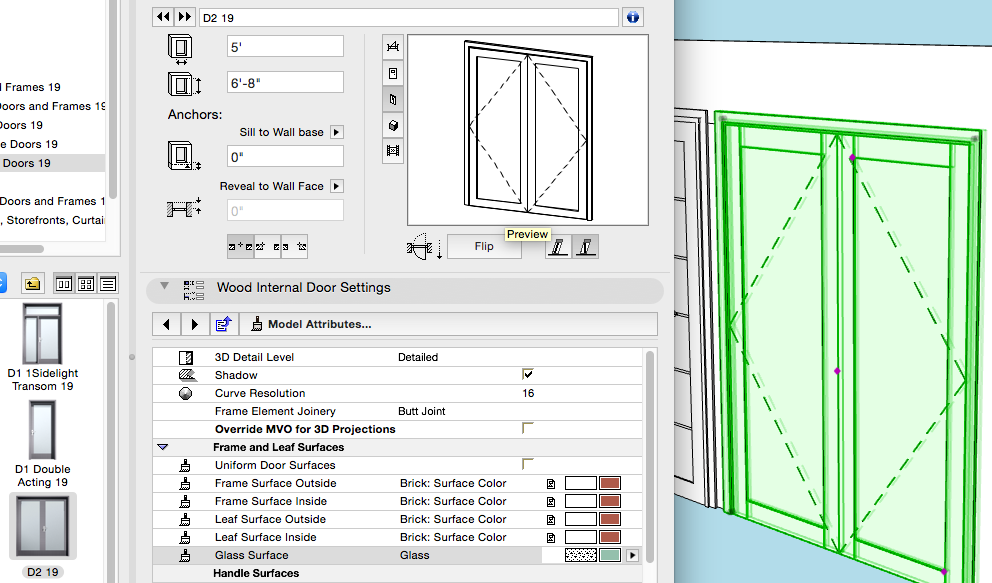This screenshot has height=583, width=992.
Task: Go to previous library part with double-left arrows
Action: (x=162, y=17)
